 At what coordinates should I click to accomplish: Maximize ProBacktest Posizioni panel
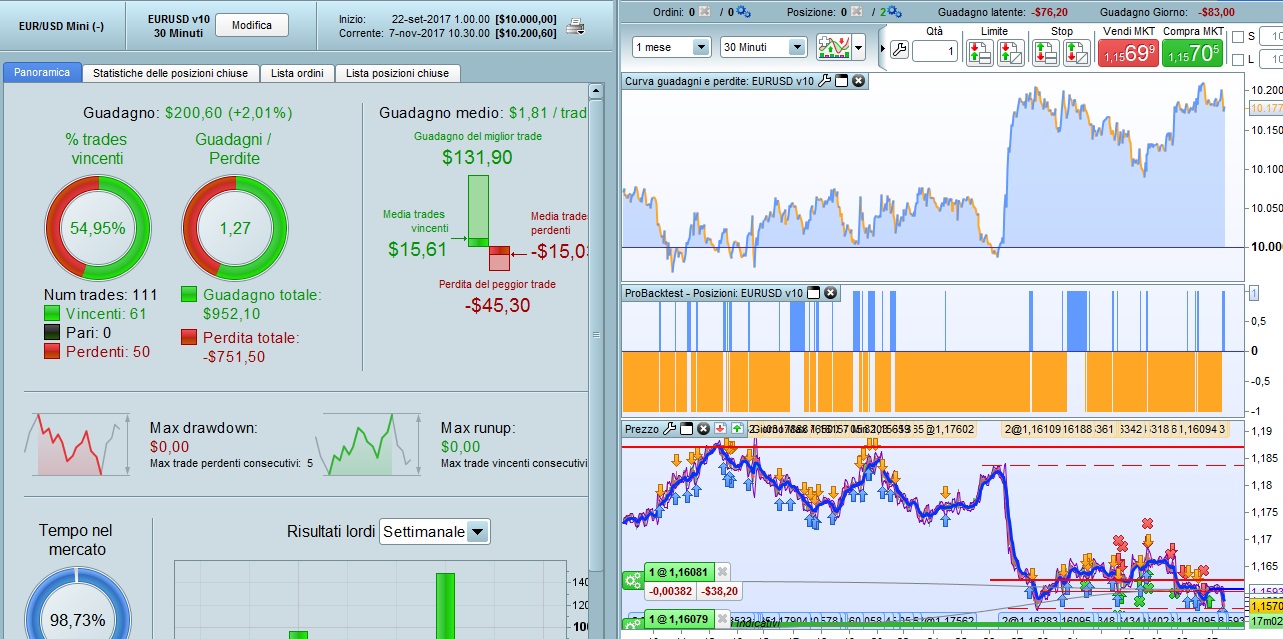pyautogui.click(x=813, y=293)
